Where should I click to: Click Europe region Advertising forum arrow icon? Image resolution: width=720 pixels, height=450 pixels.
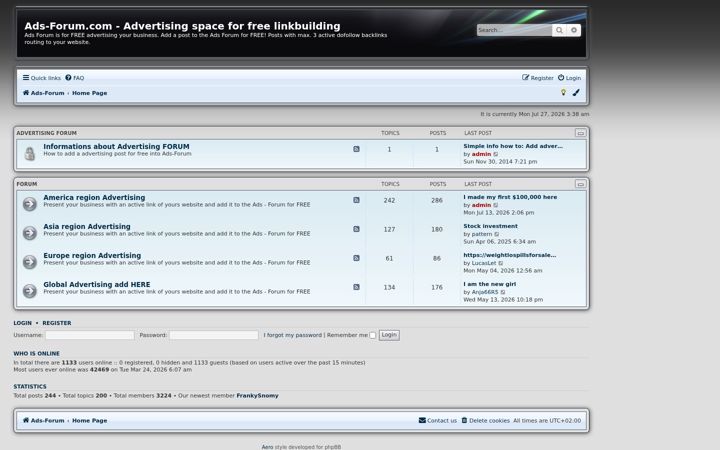30,262
